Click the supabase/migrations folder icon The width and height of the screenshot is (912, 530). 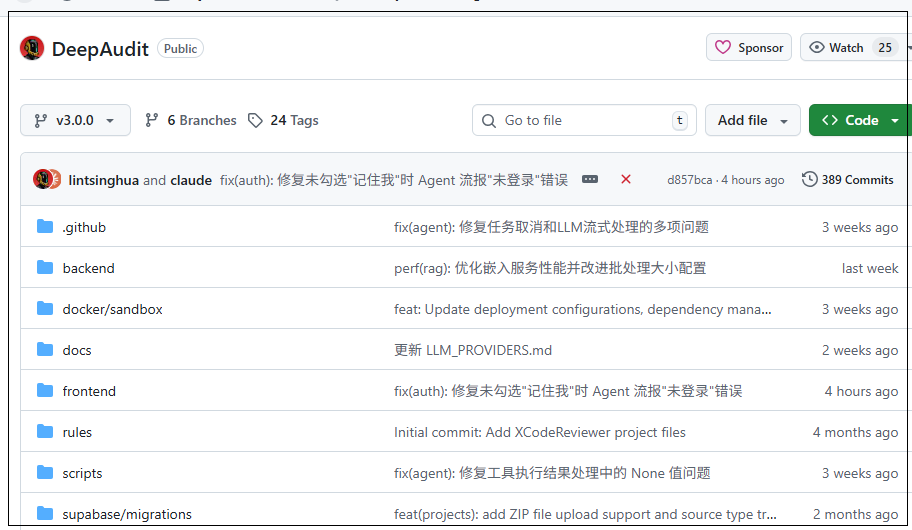(x=45, y=514)
